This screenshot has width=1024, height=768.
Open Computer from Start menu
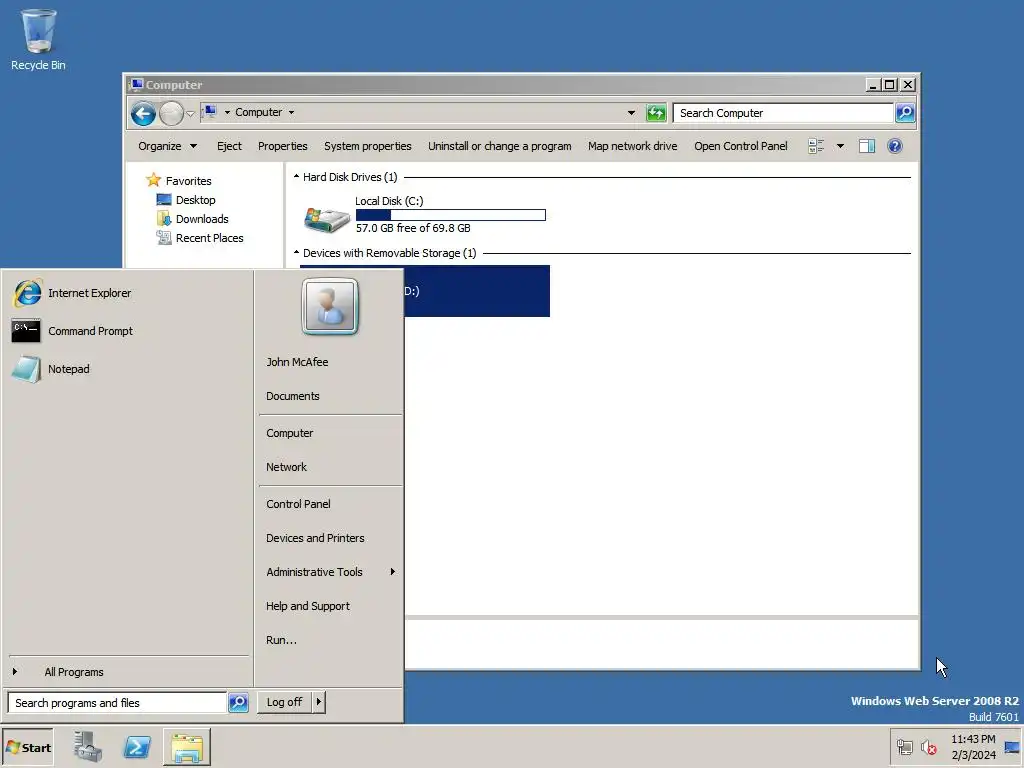(x=289, y=433)
